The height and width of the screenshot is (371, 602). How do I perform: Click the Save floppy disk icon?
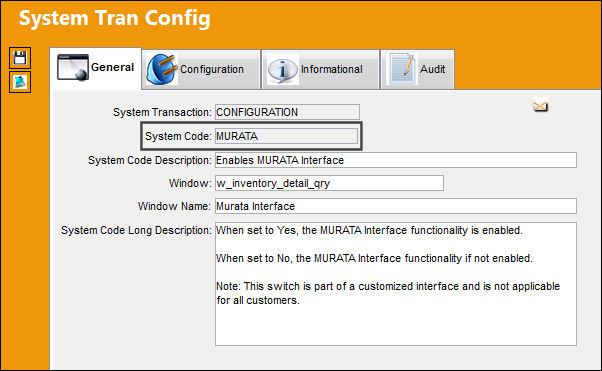(20, 58)
